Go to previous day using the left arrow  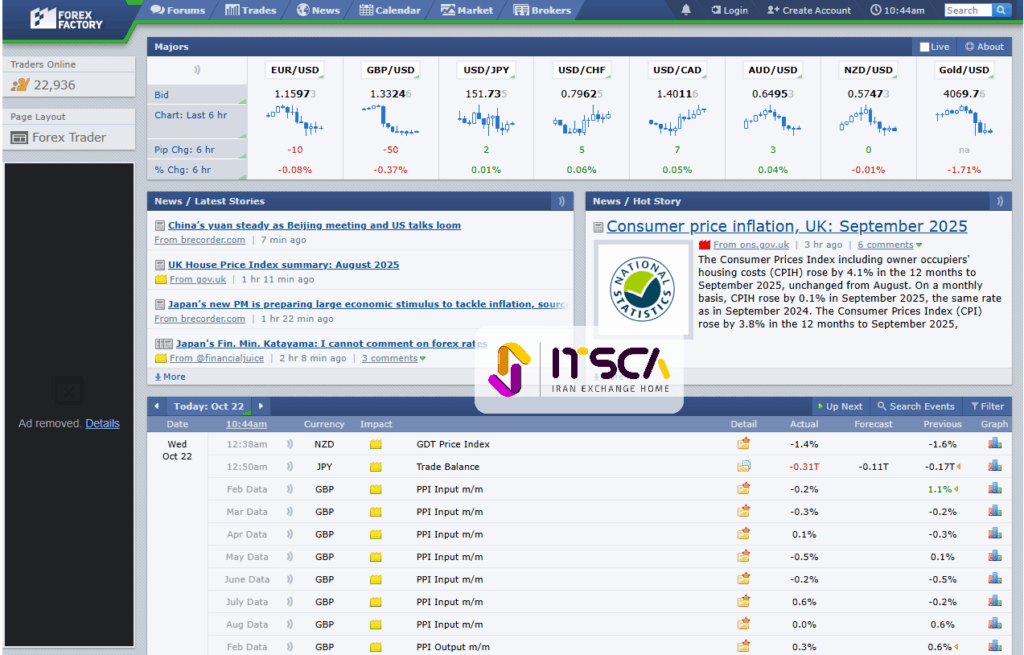[157, 406]
